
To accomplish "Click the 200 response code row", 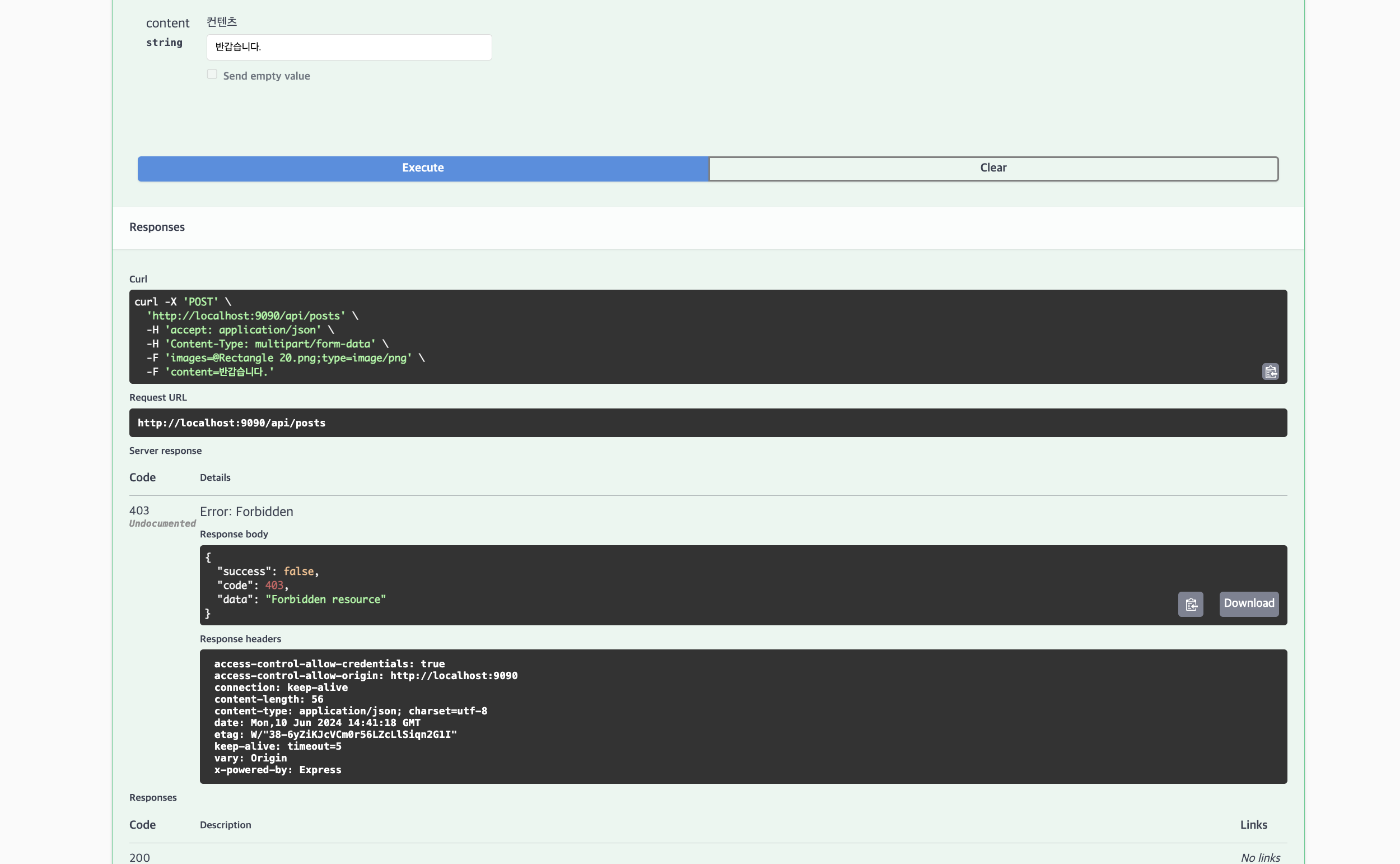I will (x=139, y=857).
